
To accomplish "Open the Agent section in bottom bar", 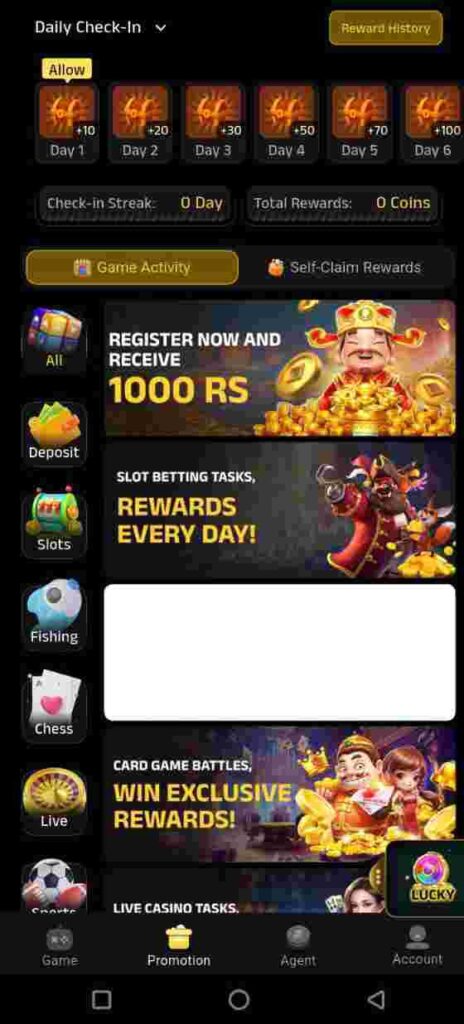I will [298, 946].
